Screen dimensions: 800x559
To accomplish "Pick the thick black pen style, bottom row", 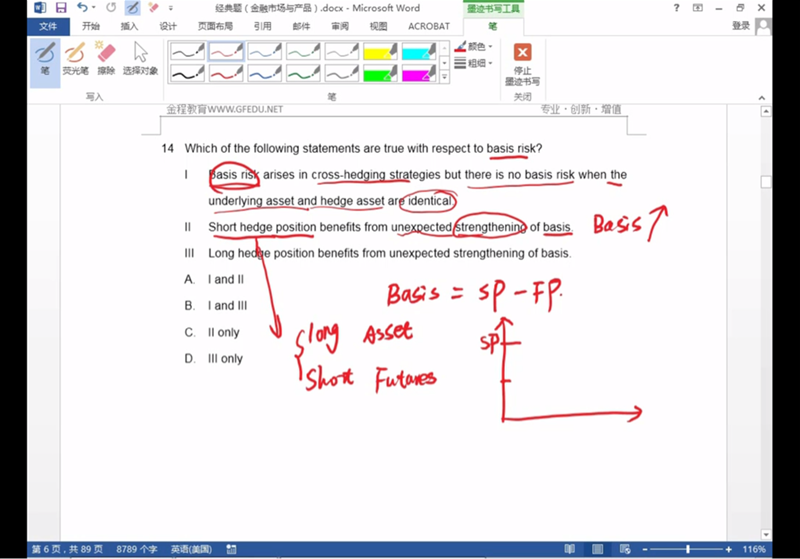I will (187, 73).
